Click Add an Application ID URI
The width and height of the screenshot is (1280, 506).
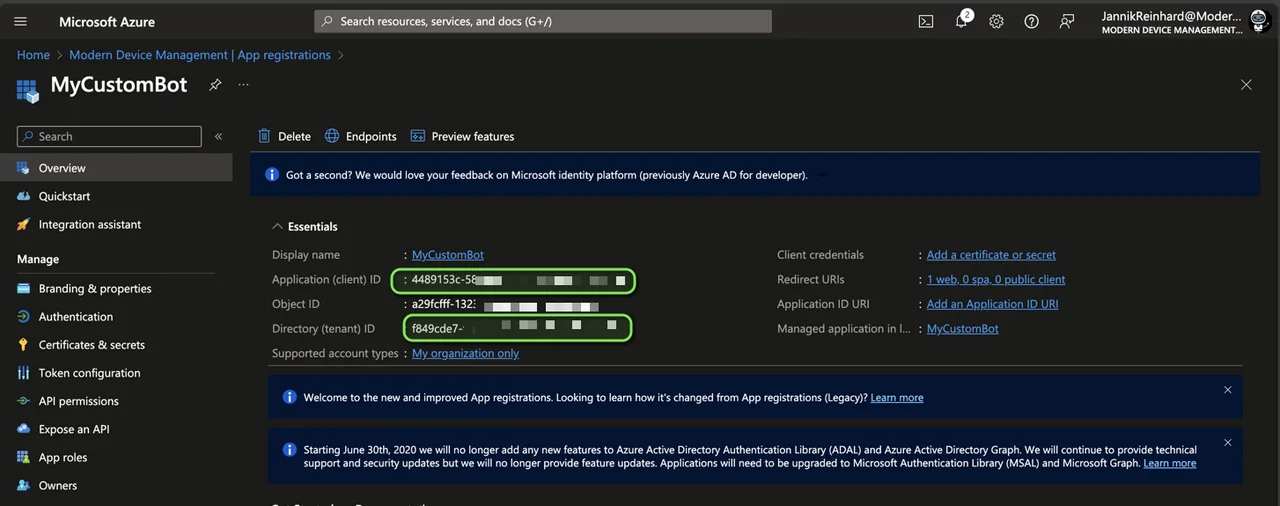pyautogui.click(x=992, y=304)
